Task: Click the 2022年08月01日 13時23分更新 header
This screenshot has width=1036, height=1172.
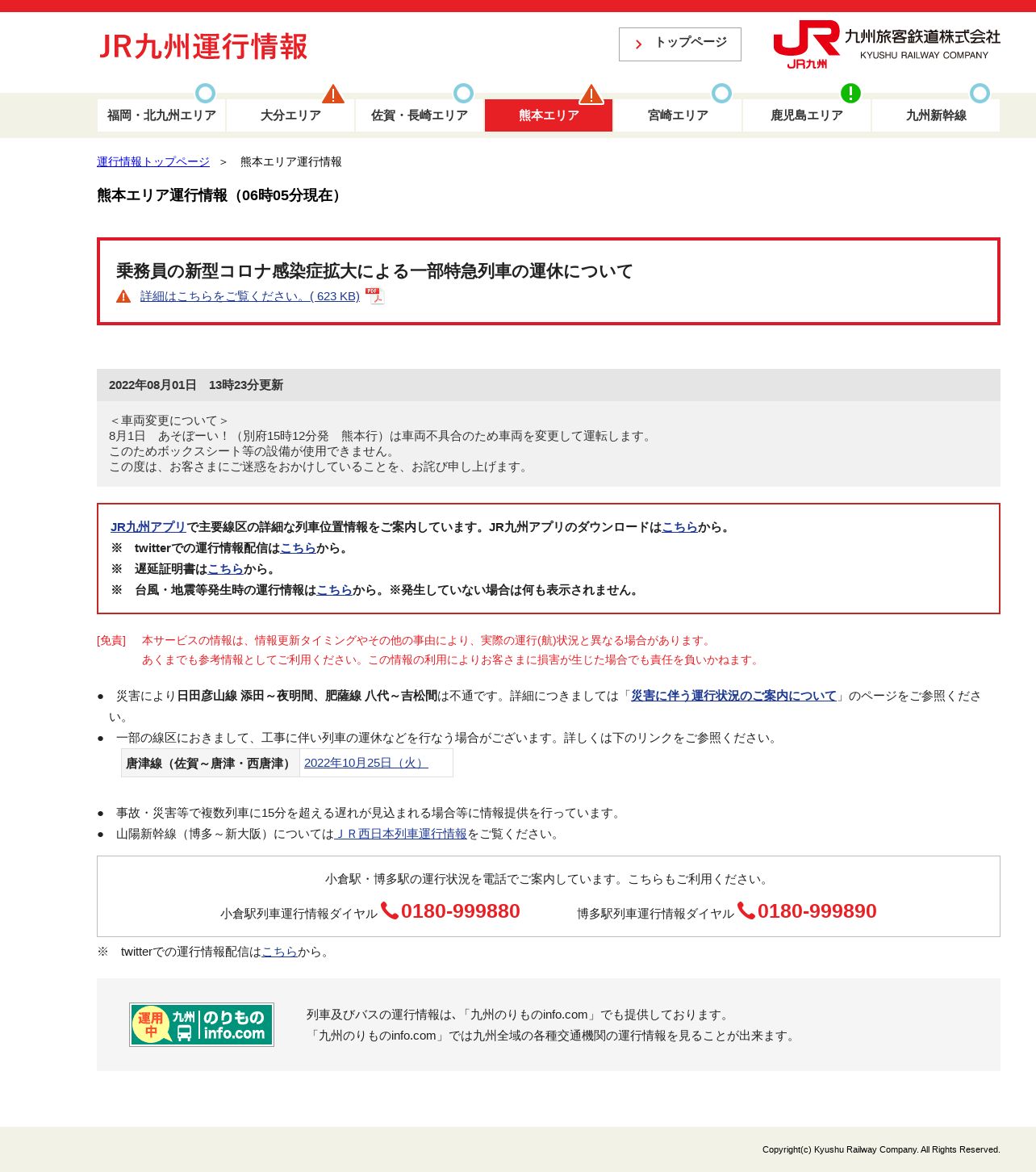Action: 549,385
